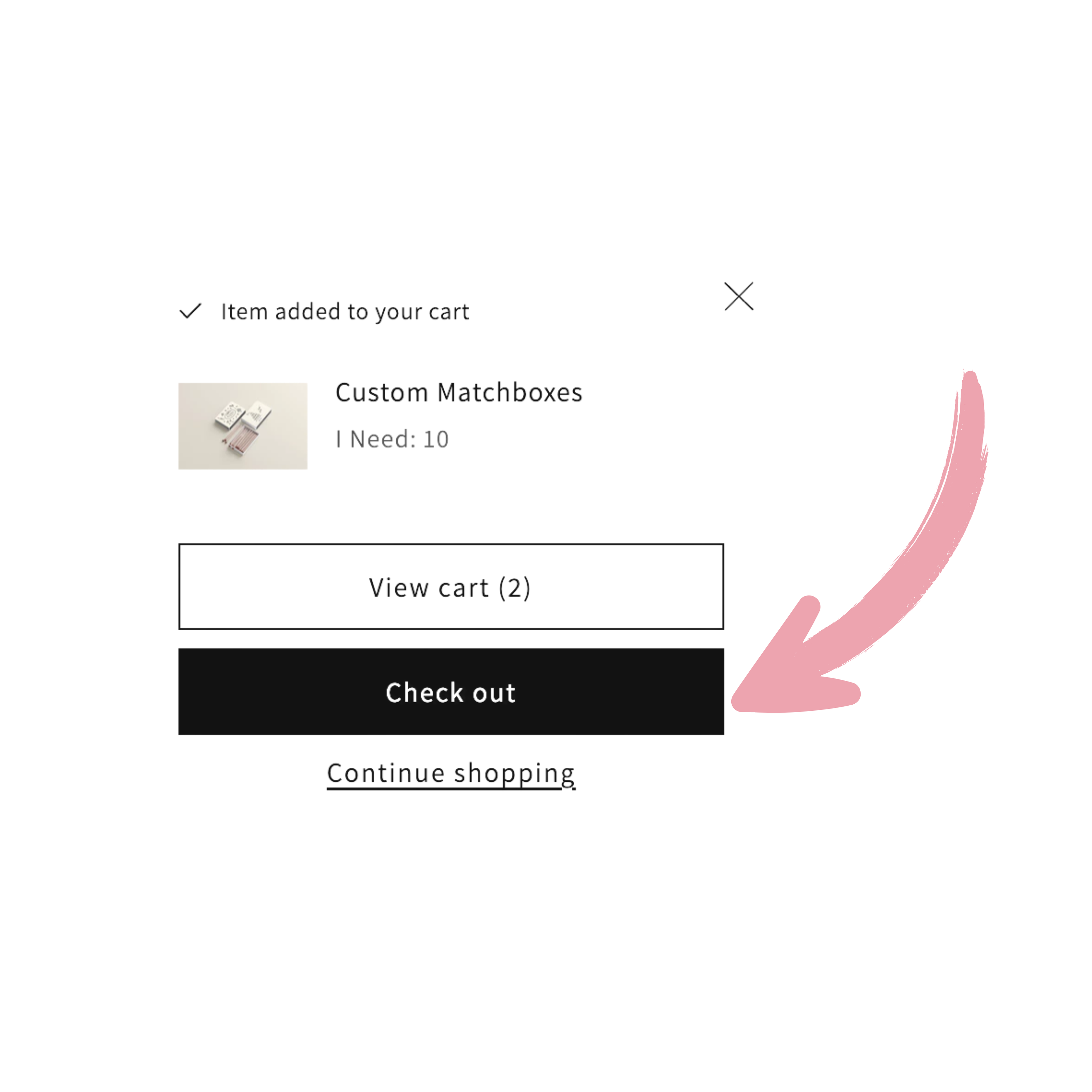Close the cart notification with the X
1092x1092 pixels.
coord(739,296)
